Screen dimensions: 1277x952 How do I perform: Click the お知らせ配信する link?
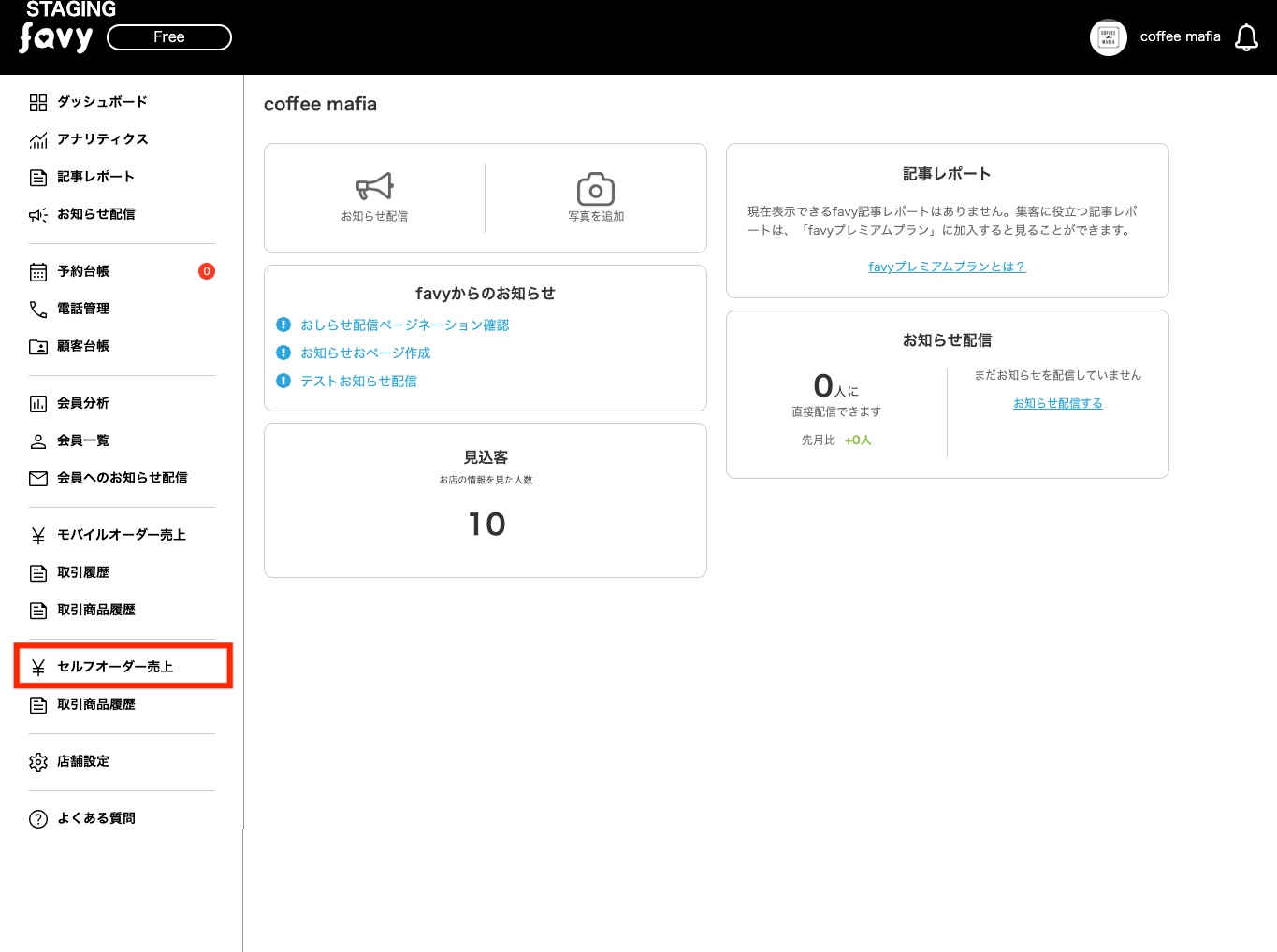tap(1058, 403)
